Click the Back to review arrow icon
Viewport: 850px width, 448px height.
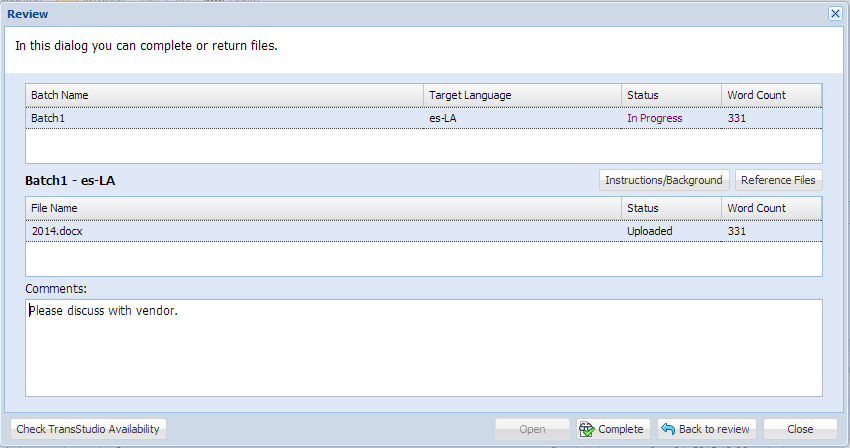point(668,429)
